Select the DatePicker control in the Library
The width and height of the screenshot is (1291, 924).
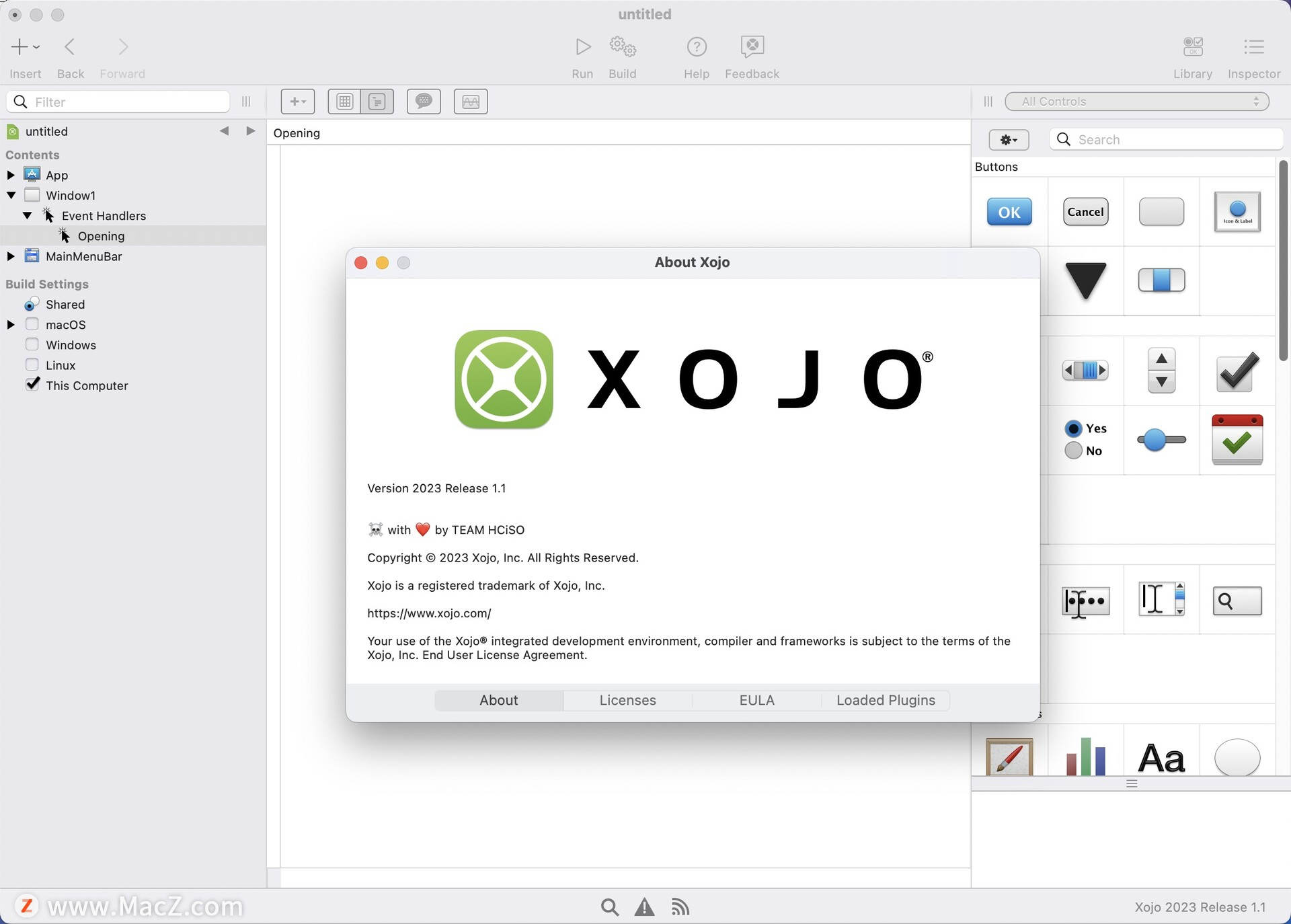coord(1237,440)
